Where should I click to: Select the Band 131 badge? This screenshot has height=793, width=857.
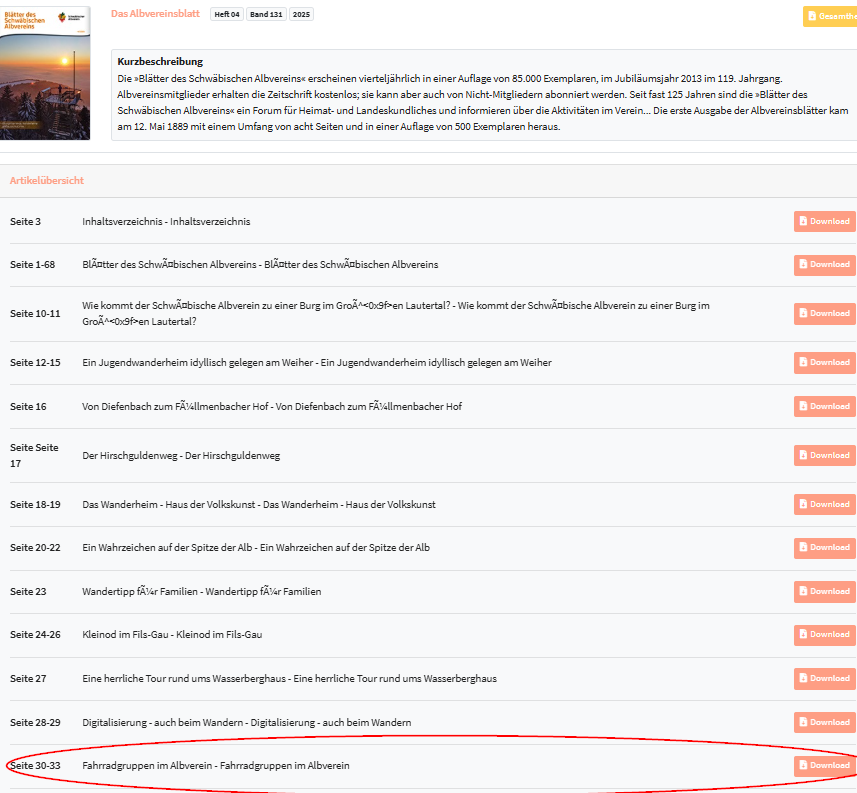[265, 15]
